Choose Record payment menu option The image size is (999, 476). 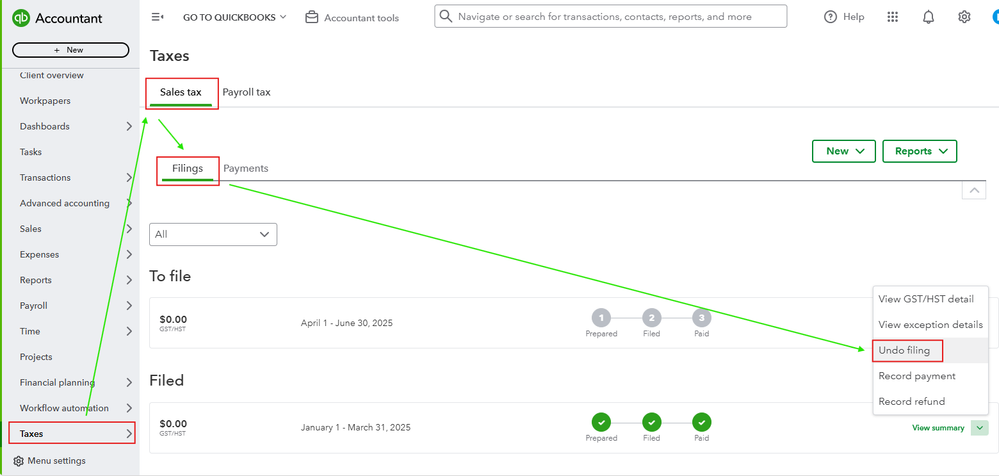(916, 376)
